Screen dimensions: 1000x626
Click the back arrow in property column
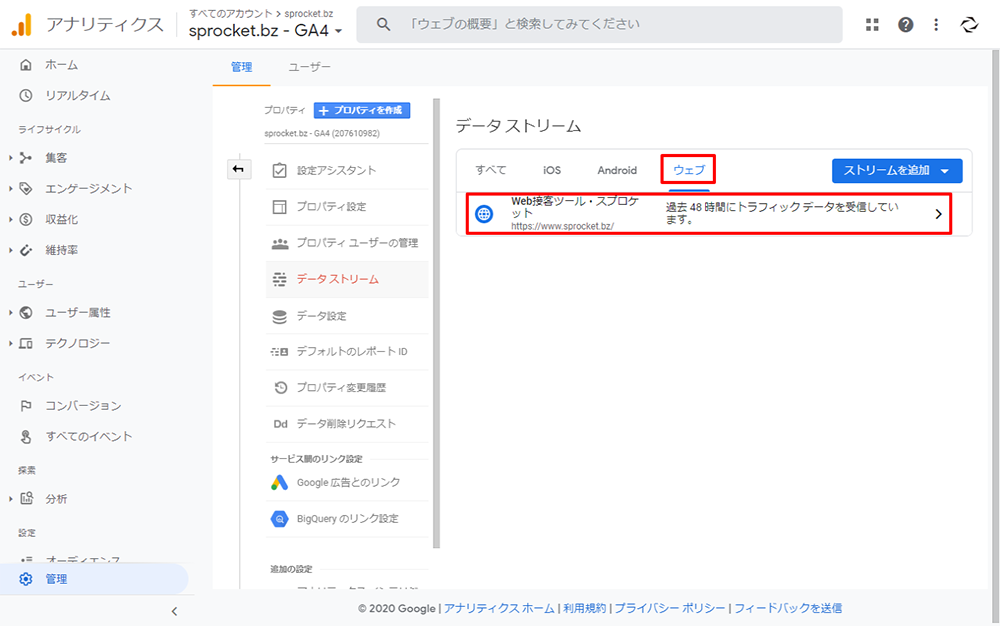tap(238, 169)
